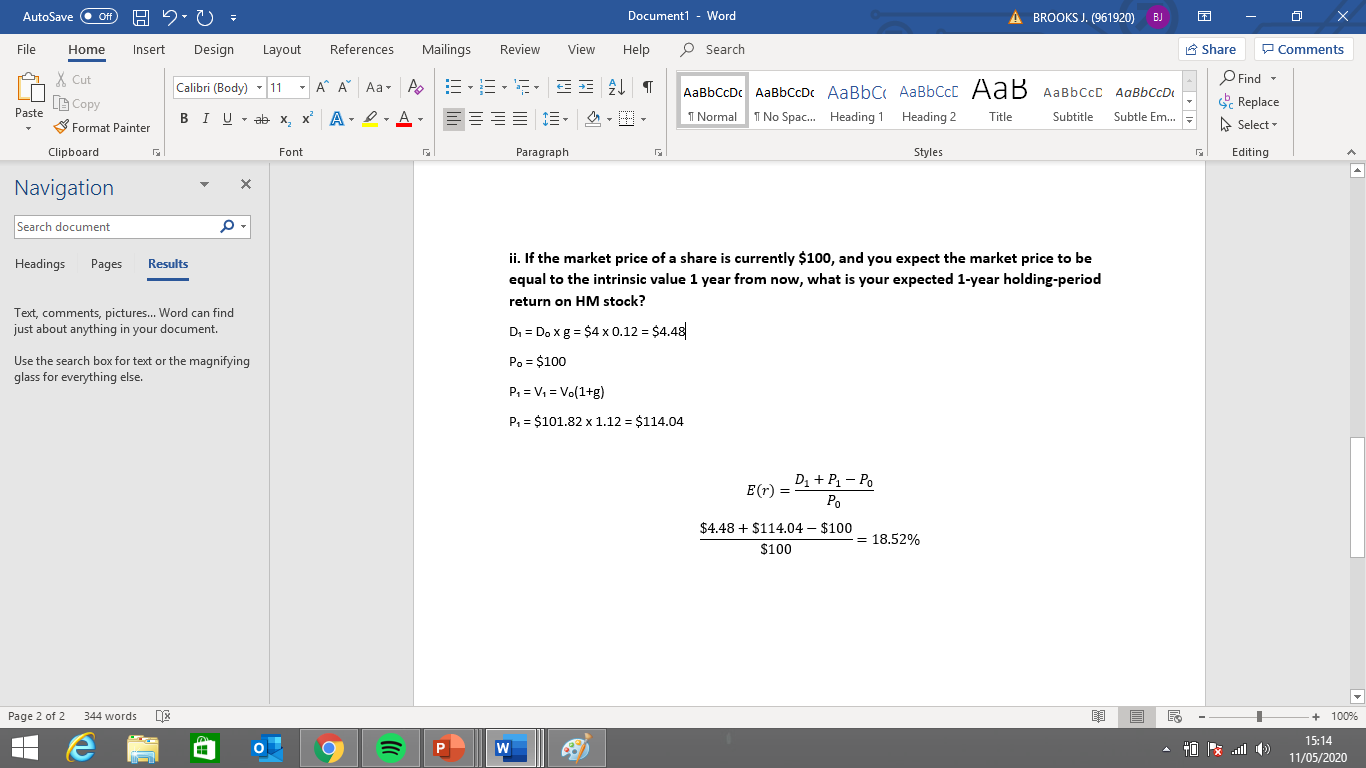1366x768 pixels.
Task: Toggle subscript formatting
Action: [x=284, y=119]
